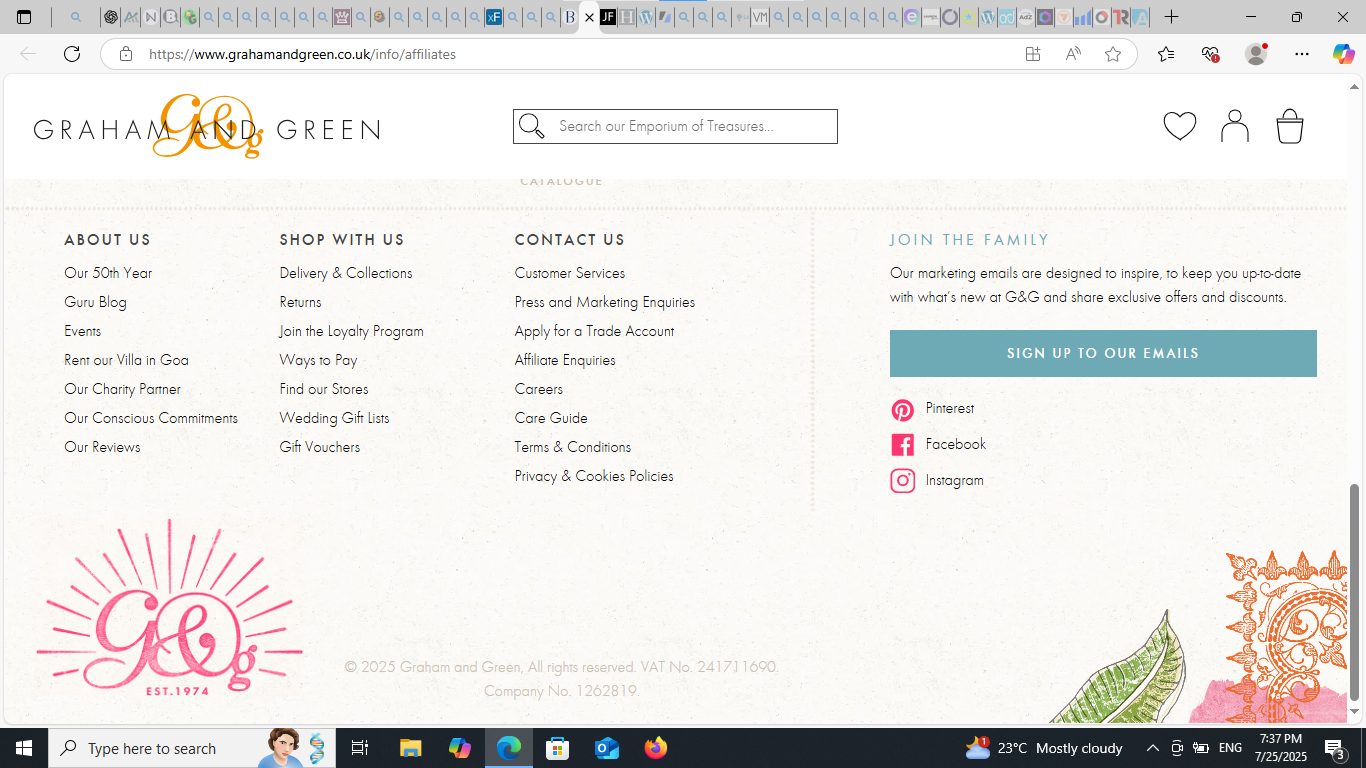
Task: Open the Returns link
Action: click(x=300, y=302)
